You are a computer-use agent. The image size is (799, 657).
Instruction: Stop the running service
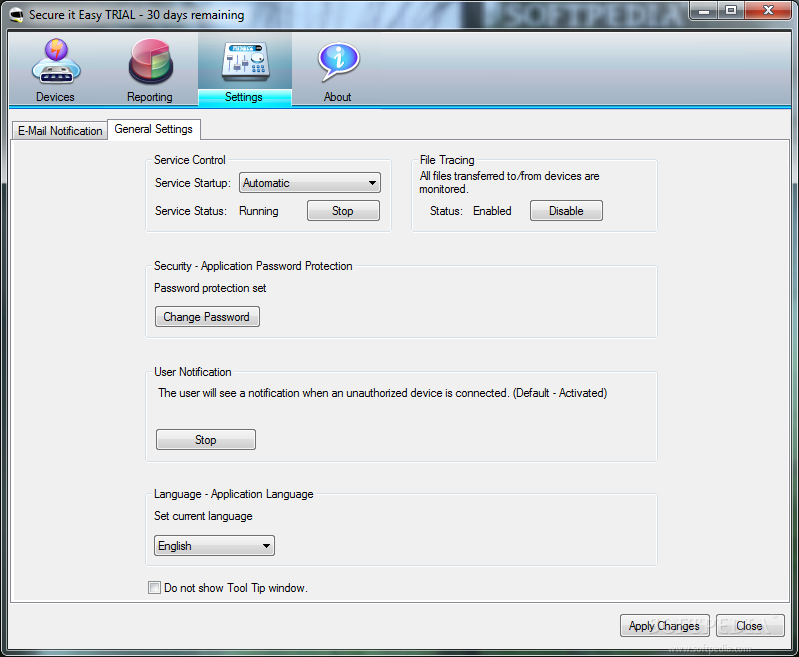tap(343, 211)
